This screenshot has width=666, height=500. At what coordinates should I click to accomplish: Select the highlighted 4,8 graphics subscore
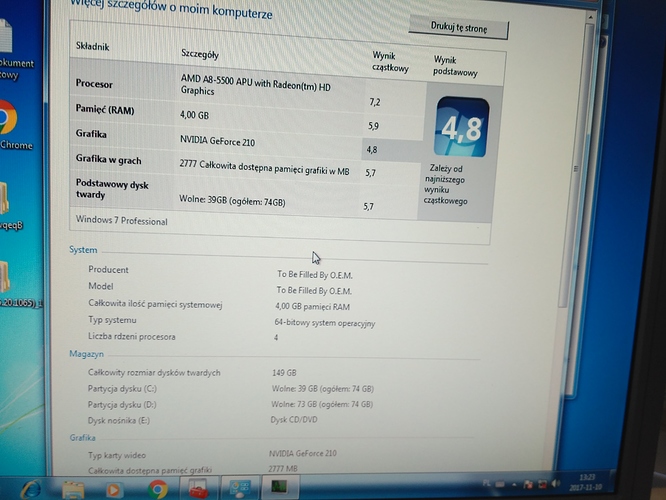click(372, 150)
